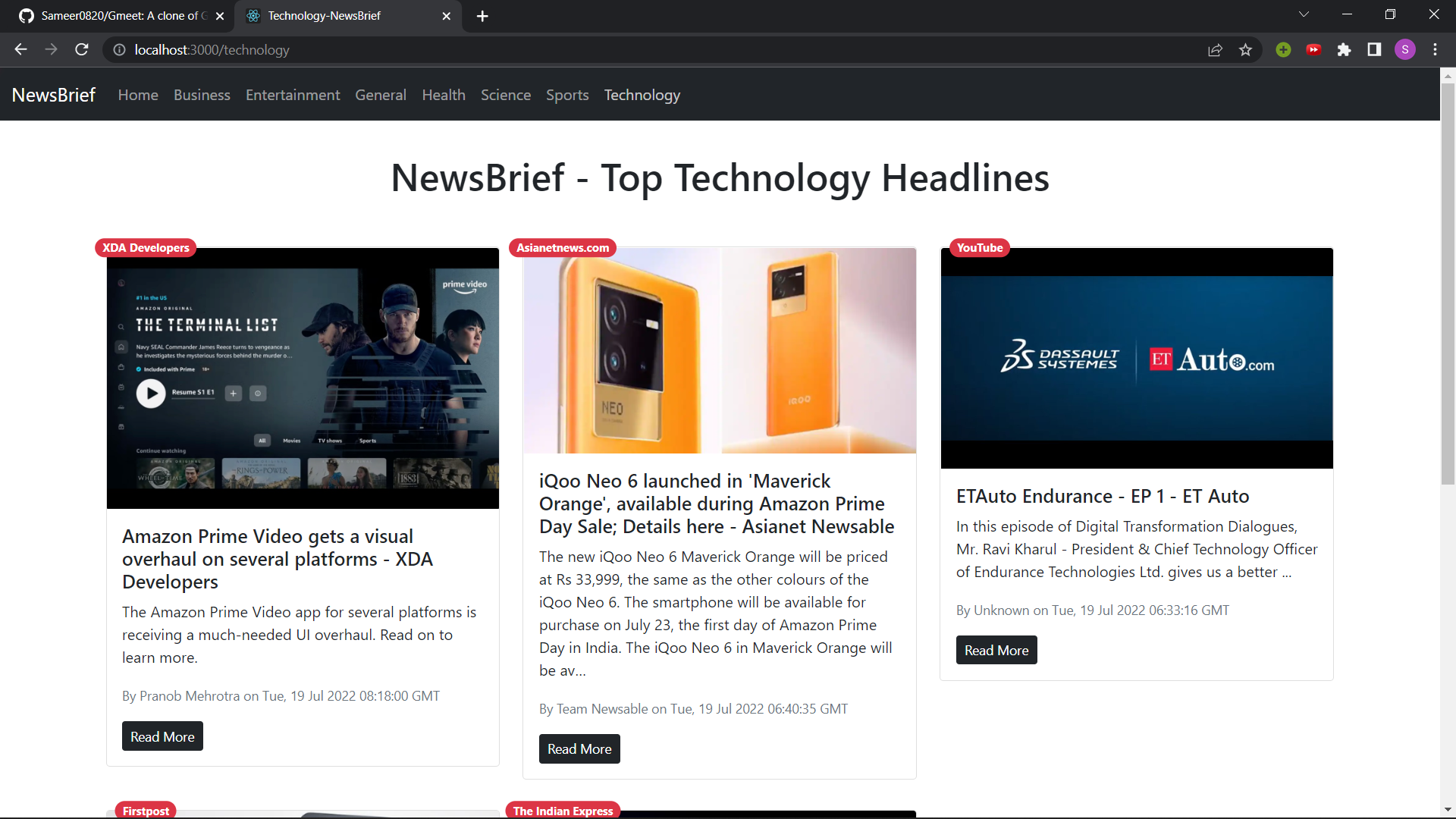
Task: Click the ETAuto Endurance EP 1 headline
Action: (x=1103, y=496)
